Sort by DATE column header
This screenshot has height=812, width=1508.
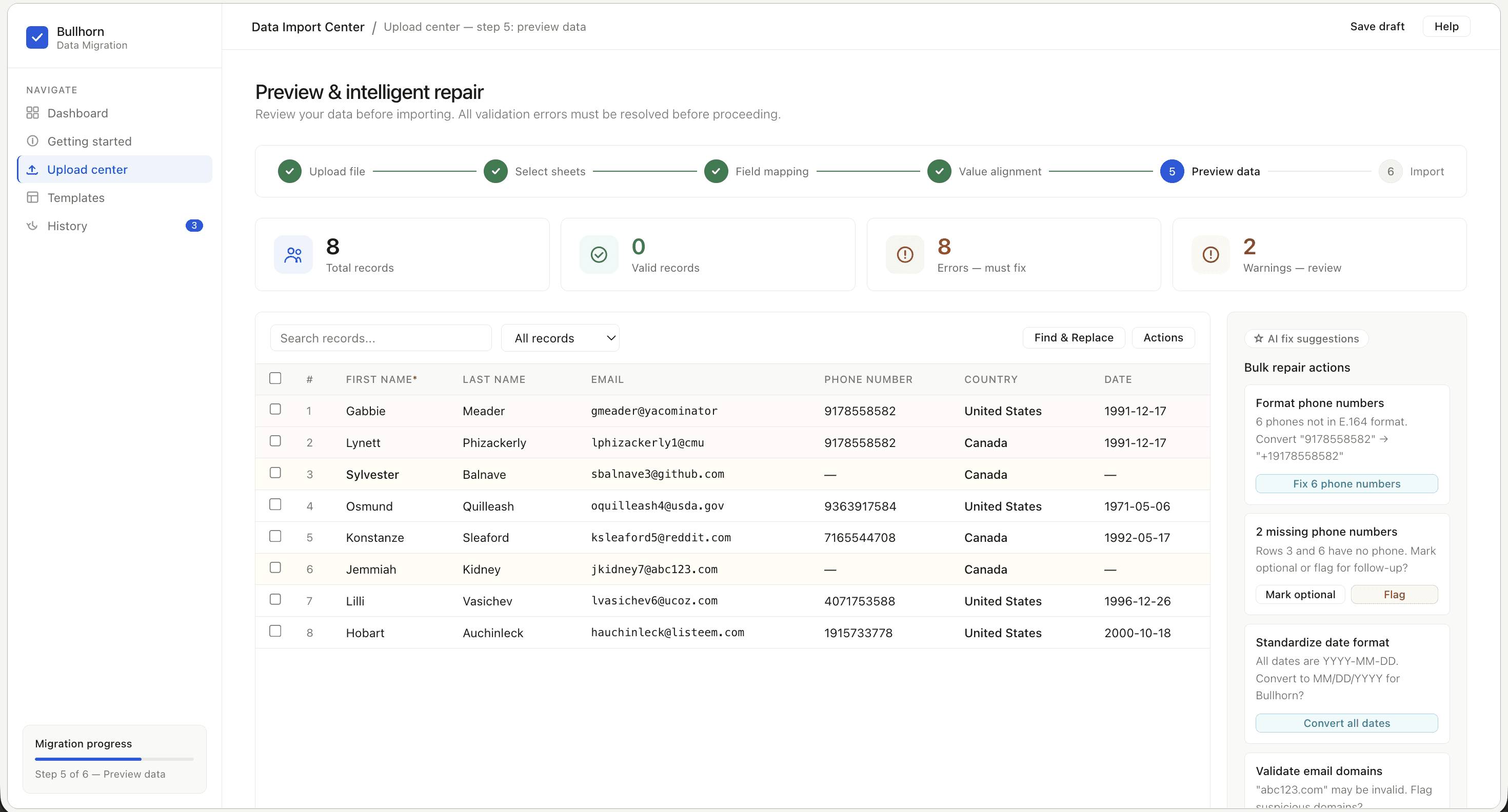pyautogui.click(x=1118, y=379)
